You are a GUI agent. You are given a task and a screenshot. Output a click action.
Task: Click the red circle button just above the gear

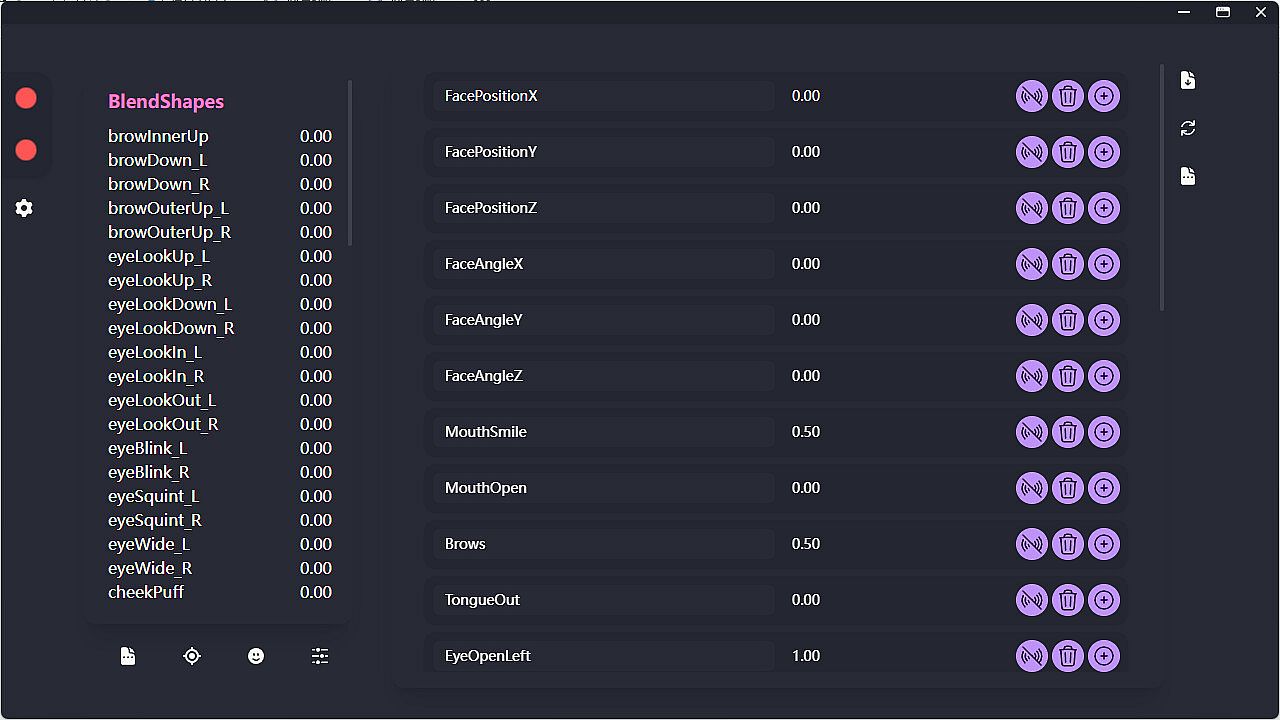click(x=27, y=150)
